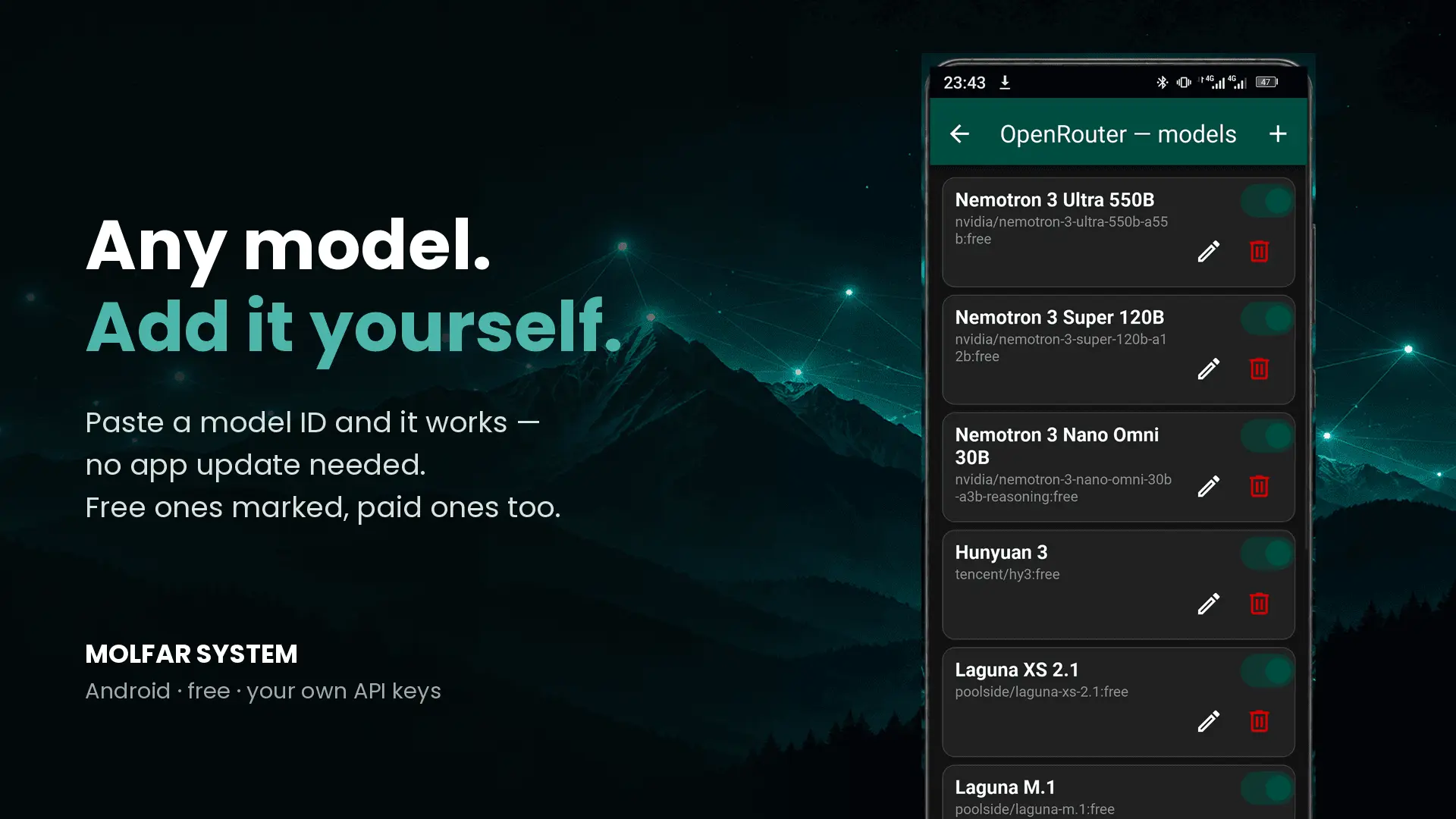Click 'Android · free · your own API keys' tagline
This screenshot has width=1456, height=819.
tap(263, 692)
